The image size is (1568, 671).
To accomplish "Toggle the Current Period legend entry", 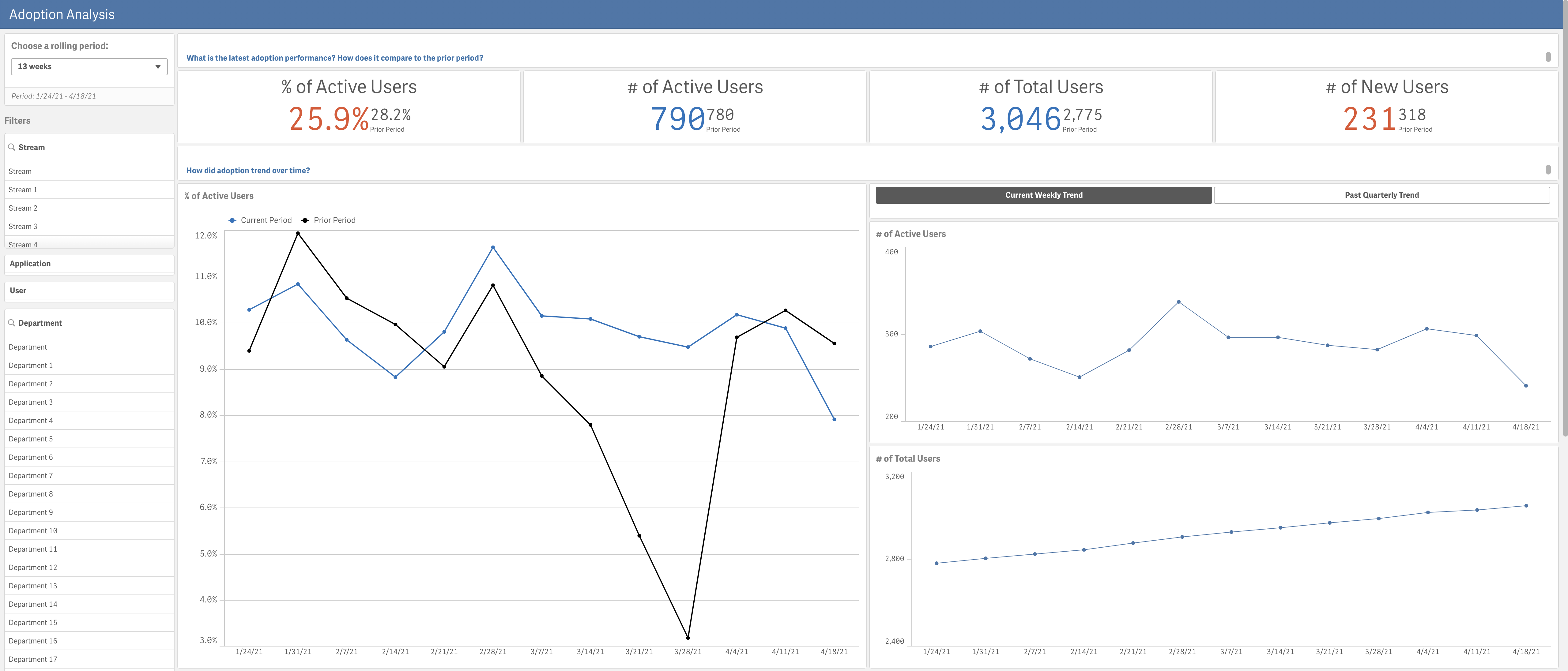I will pyautogui.click(x=260, y=220).
